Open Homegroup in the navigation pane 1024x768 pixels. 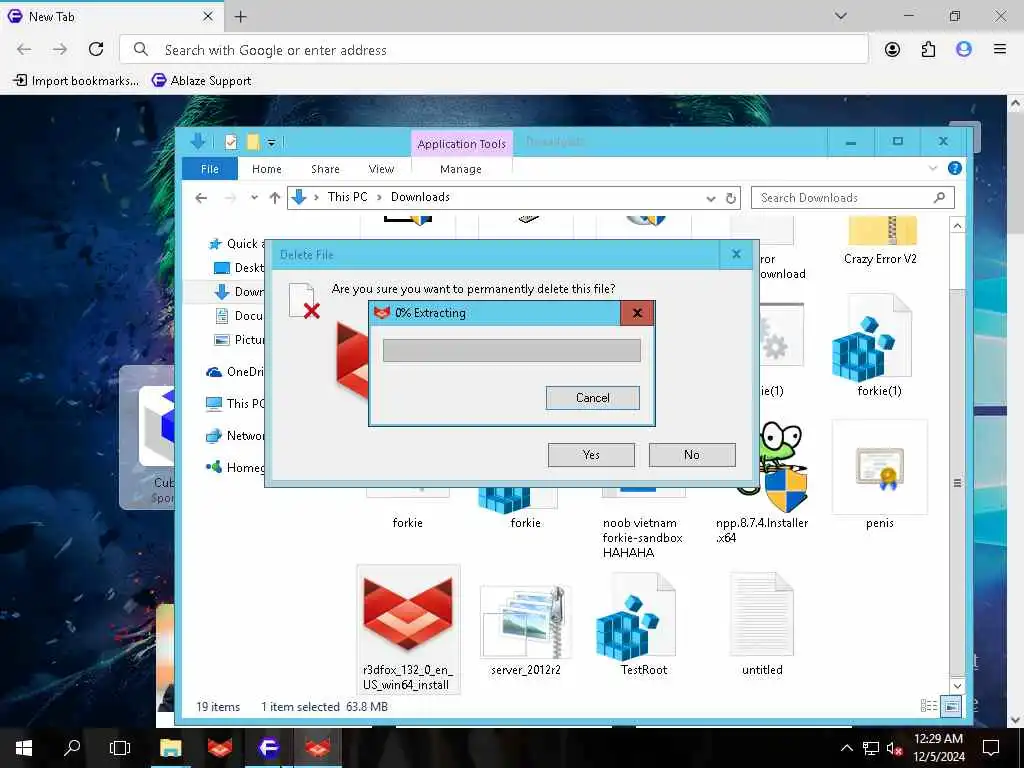point(235,468)
